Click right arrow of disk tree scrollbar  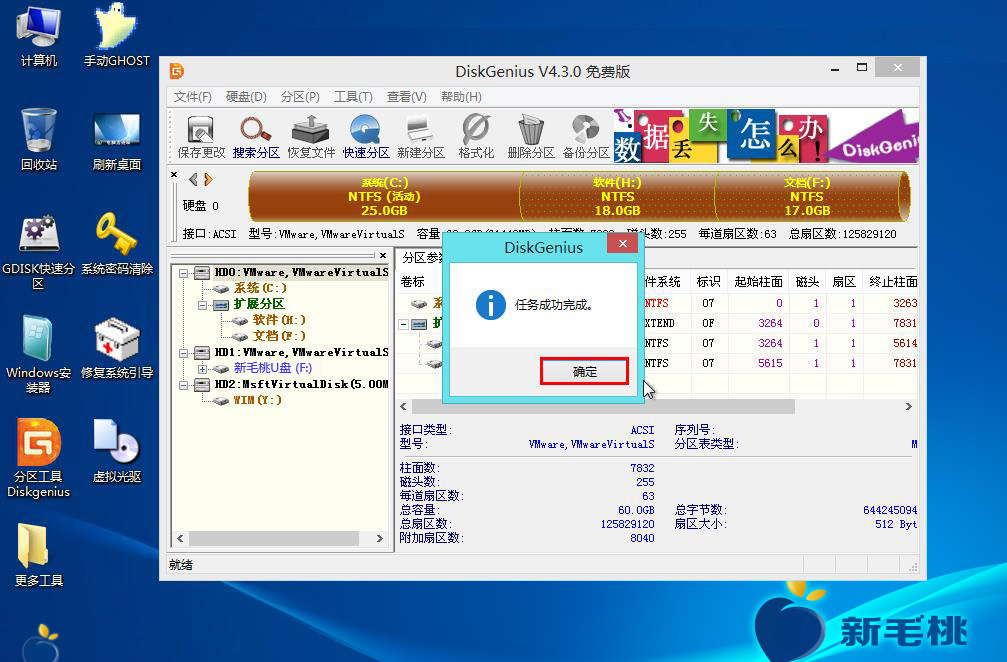click(380, 538)
